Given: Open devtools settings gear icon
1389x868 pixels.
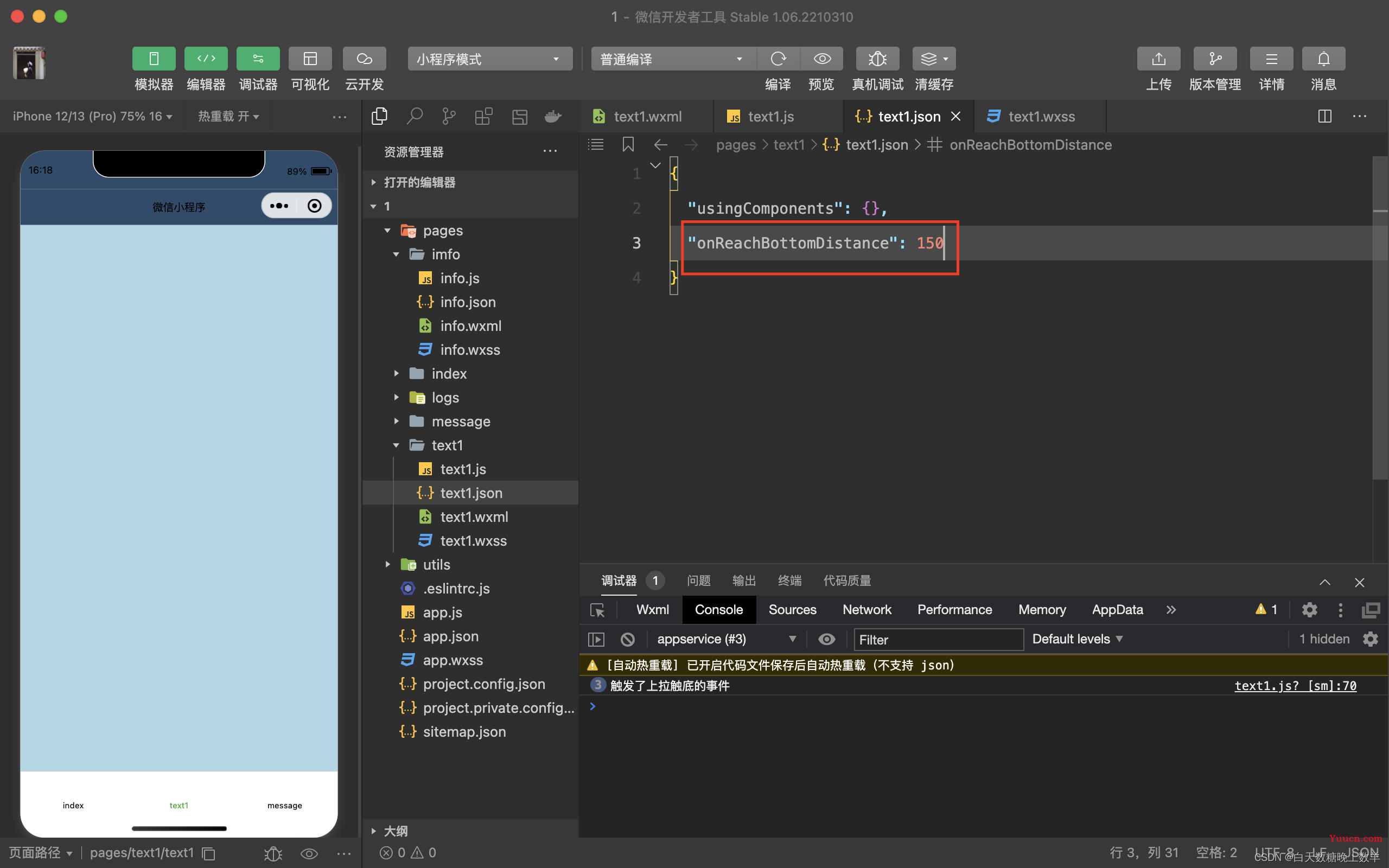Looking at the screenshot, I should point(1309,610).
